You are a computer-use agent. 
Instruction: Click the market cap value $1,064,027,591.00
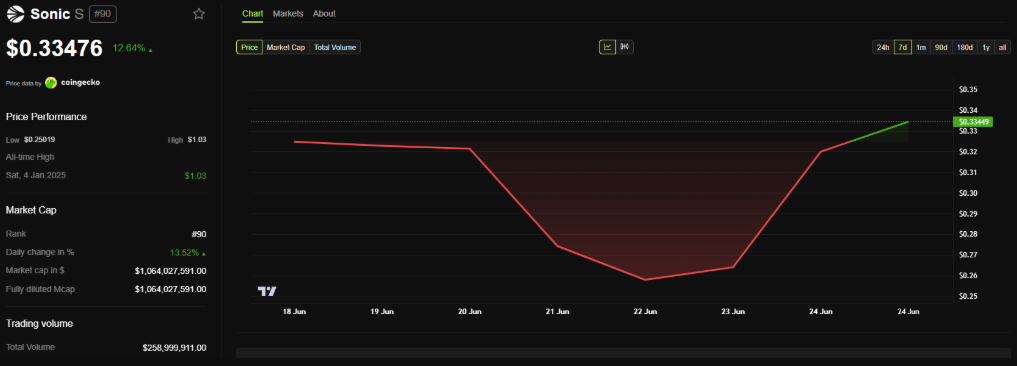[171, 271]
